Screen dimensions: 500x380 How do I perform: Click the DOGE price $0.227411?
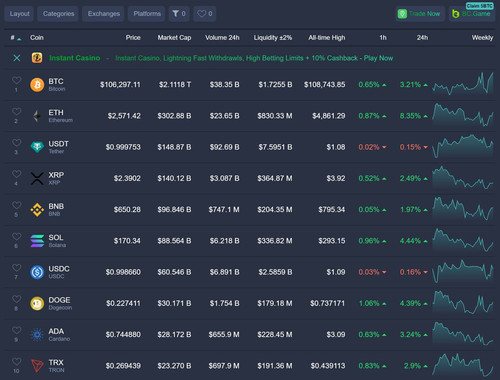(123, 303)
